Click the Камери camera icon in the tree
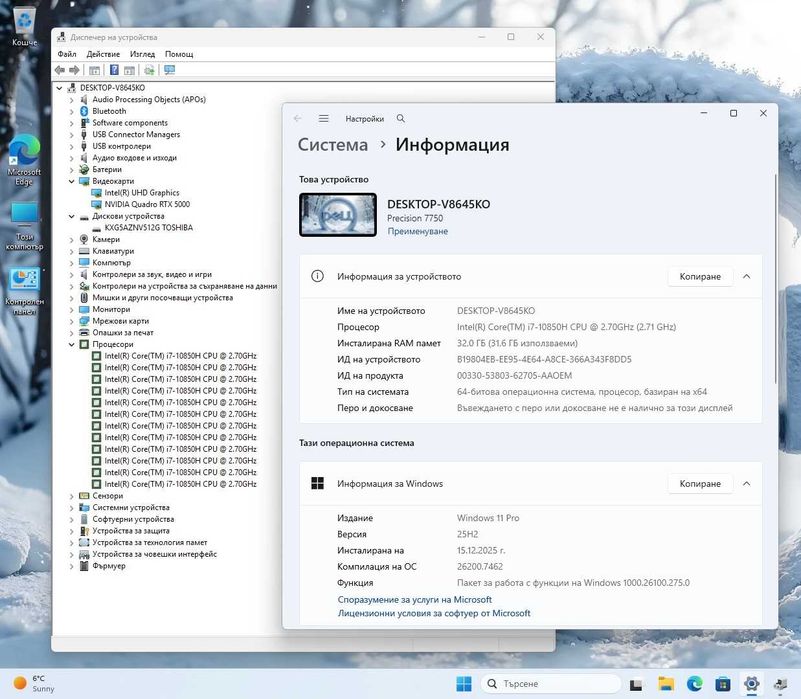The width and height of the screenshot is (801, 699). point(84,239)
